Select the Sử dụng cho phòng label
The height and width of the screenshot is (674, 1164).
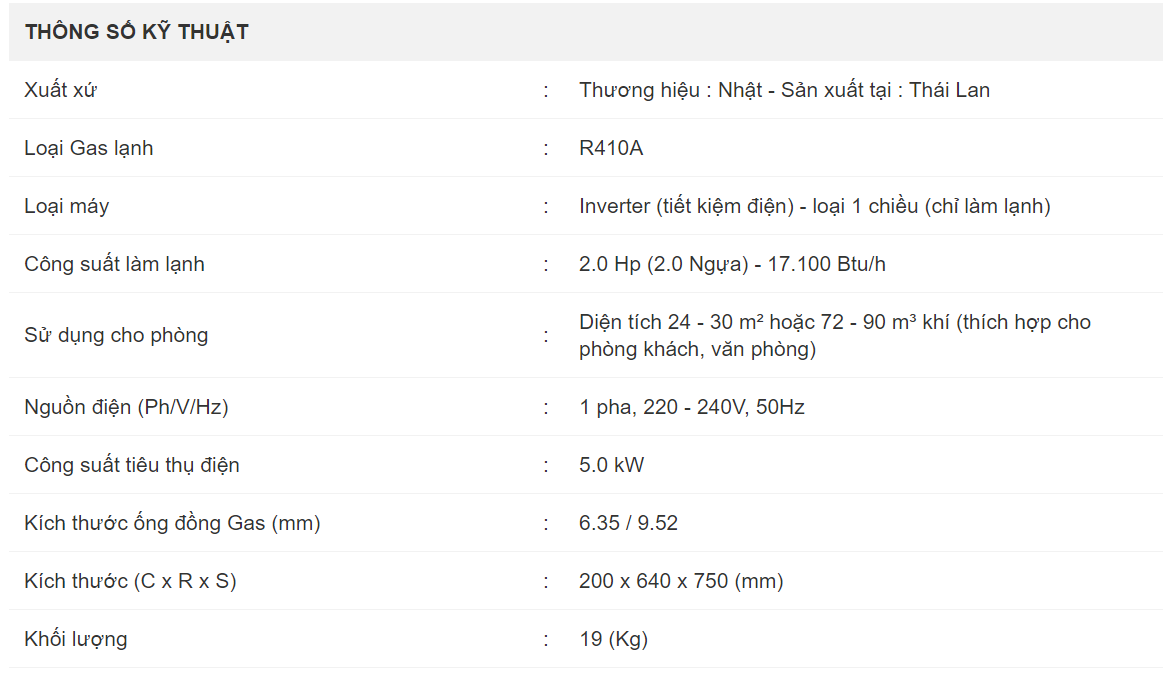point(116,335)
